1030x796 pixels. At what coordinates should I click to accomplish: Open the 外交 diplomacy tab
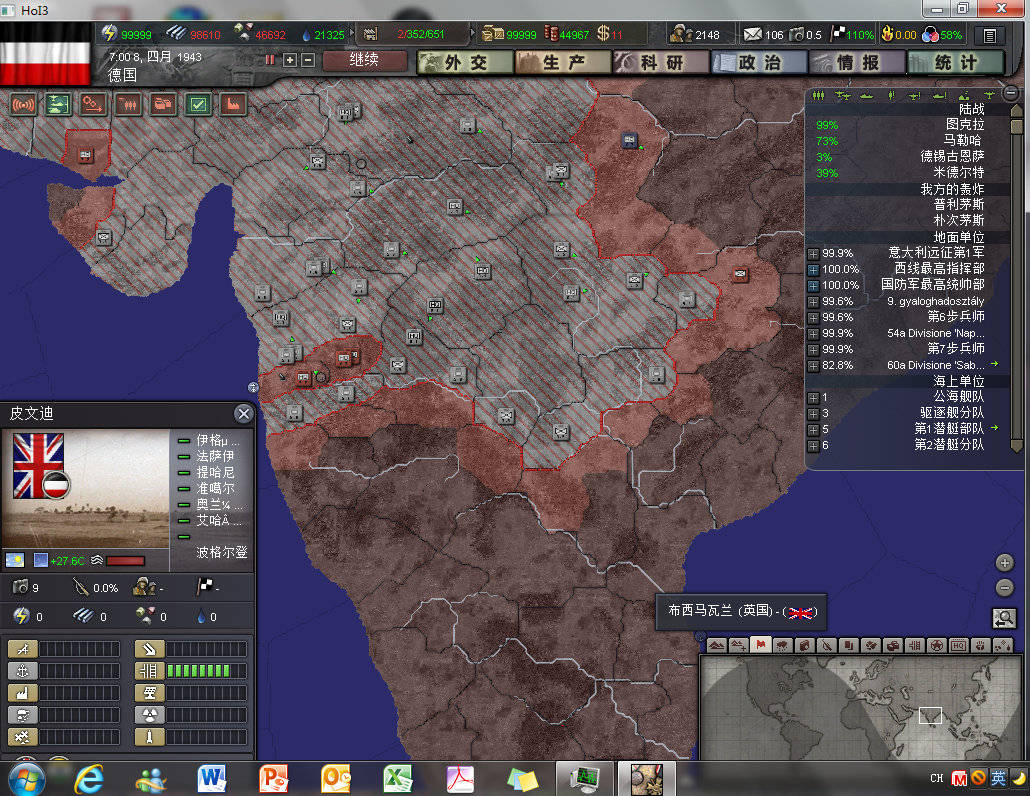(465, 62)
